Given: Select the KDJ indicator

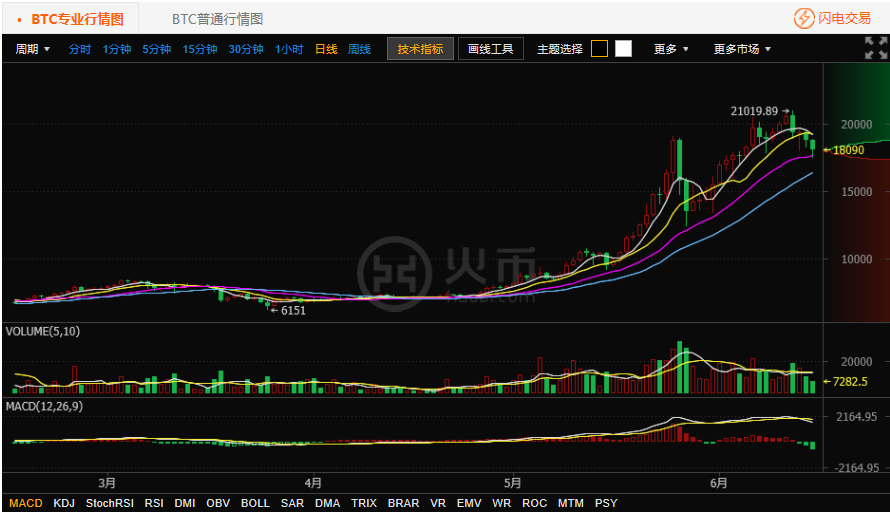Looking at the screenshot, I should coord(64,503).
